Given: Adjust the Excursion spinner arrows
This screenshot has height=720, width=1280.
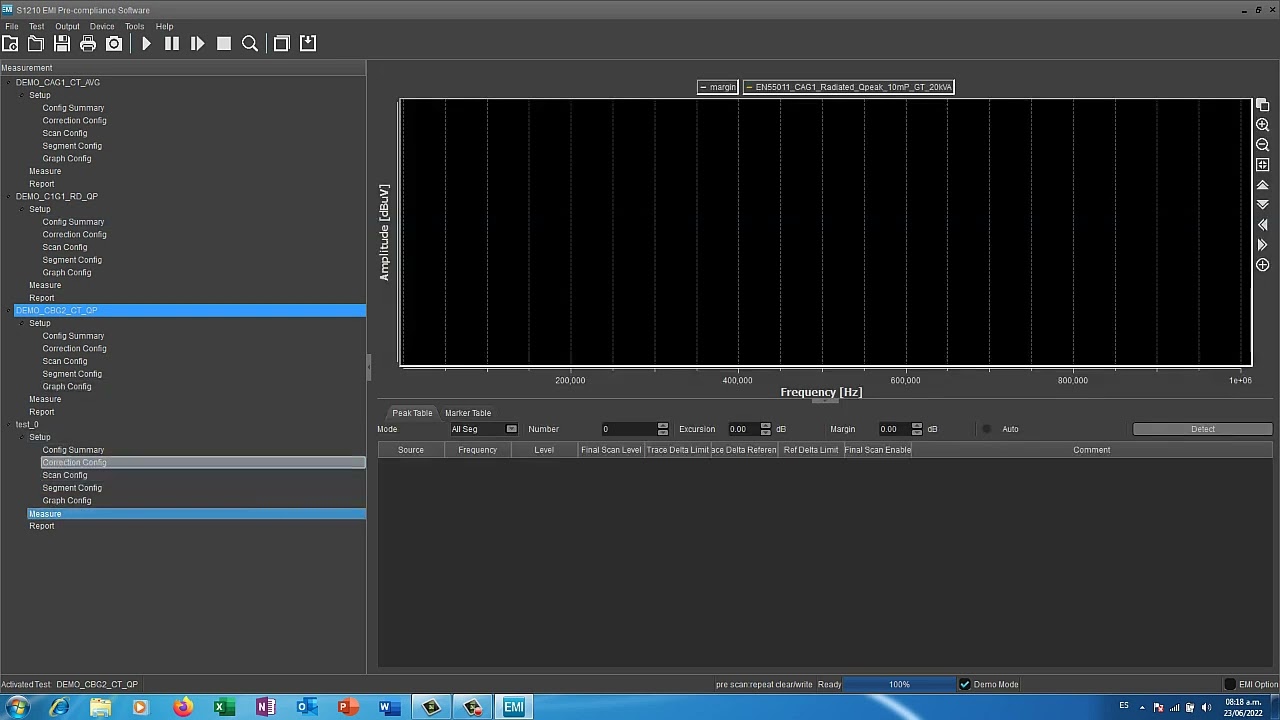Looking at the screenshot, I should point(765,429).
